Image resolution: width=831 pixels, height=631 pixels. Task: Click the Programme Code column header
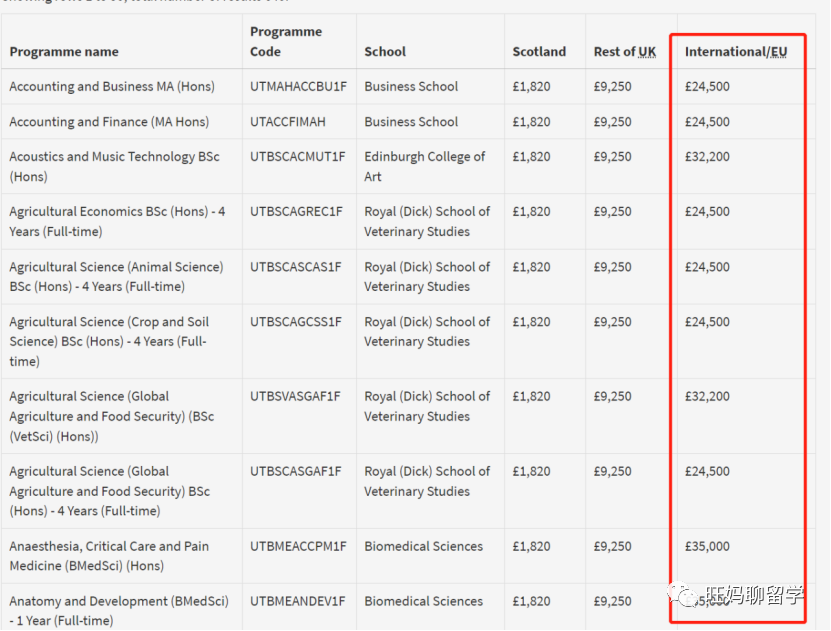[286, 42]
